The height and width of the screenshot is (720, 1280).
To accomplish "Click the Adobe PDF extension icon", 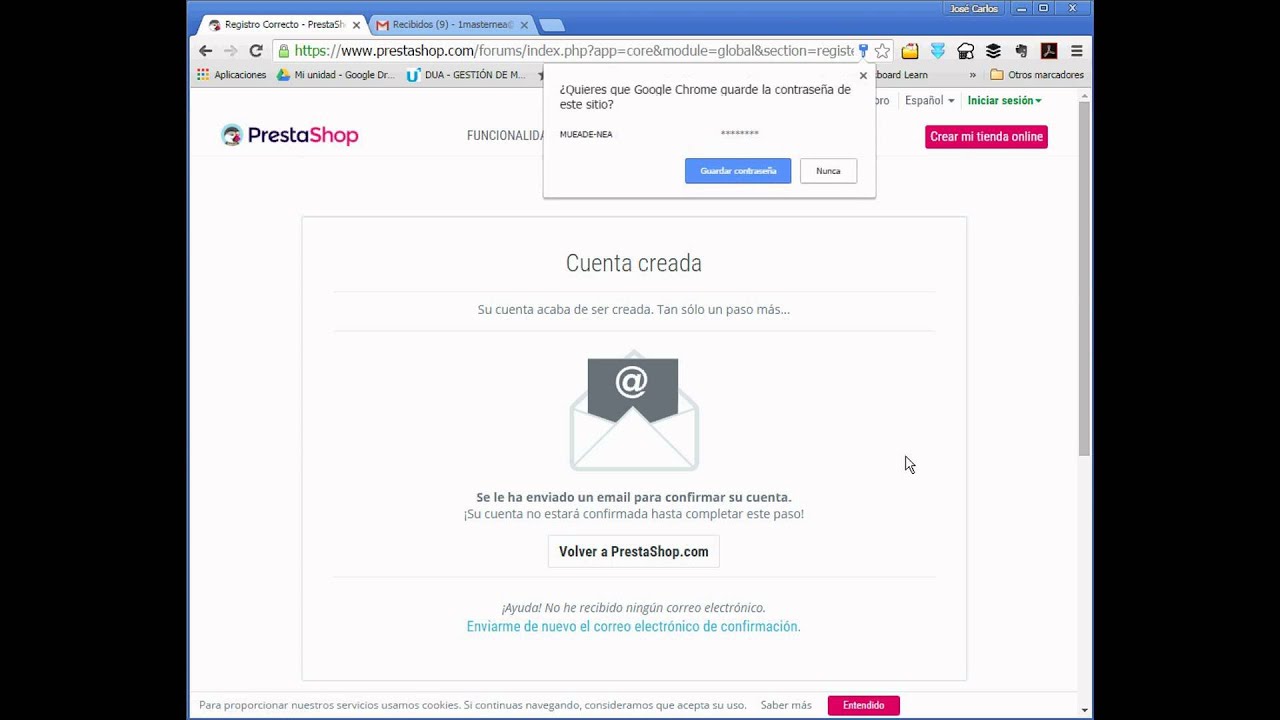I will coord(1049,50).
